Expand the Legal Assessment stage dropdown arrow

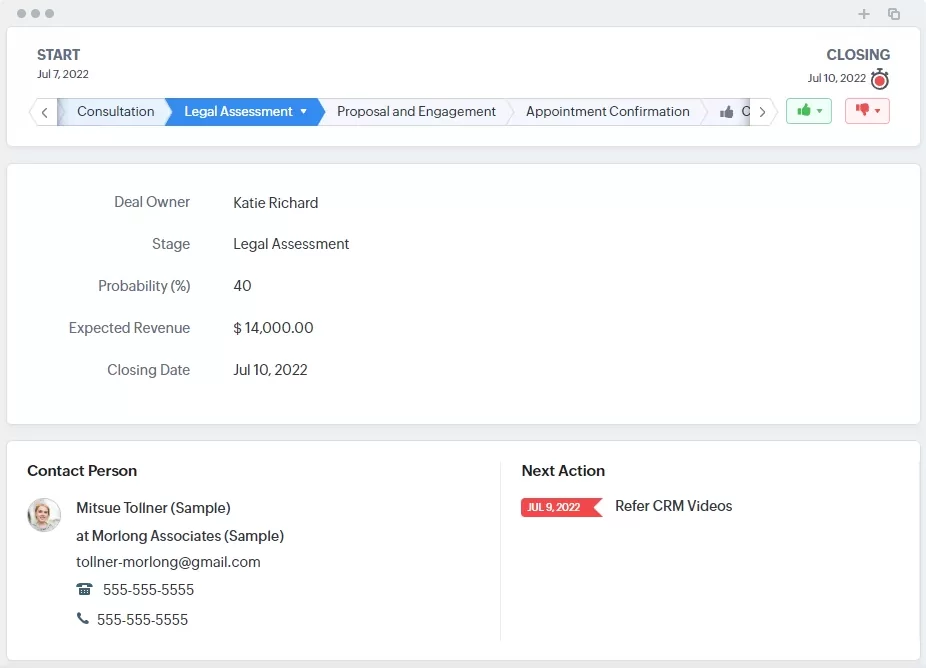pos(303,112)
